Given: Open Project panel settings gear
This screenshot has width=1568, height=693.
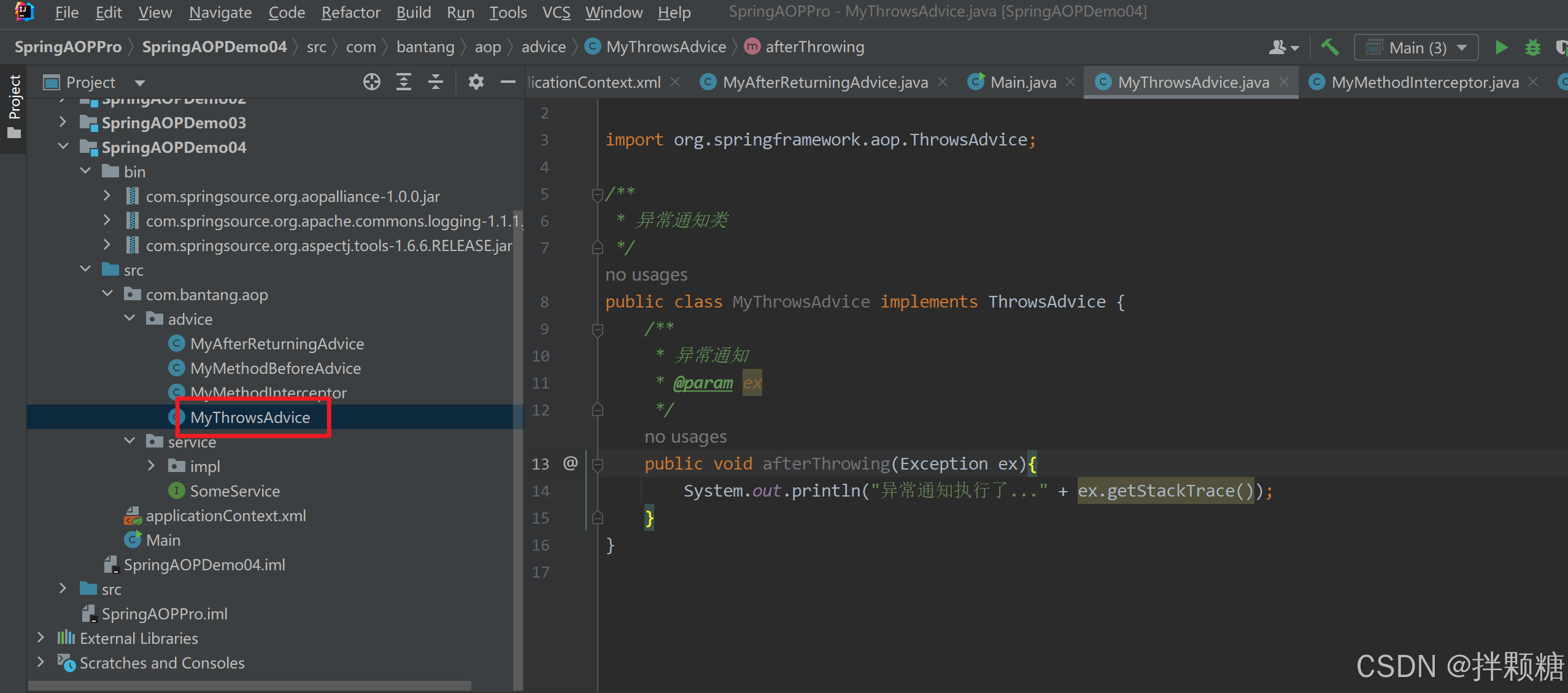Looking at the screenshot, I should tap(476, 82).
